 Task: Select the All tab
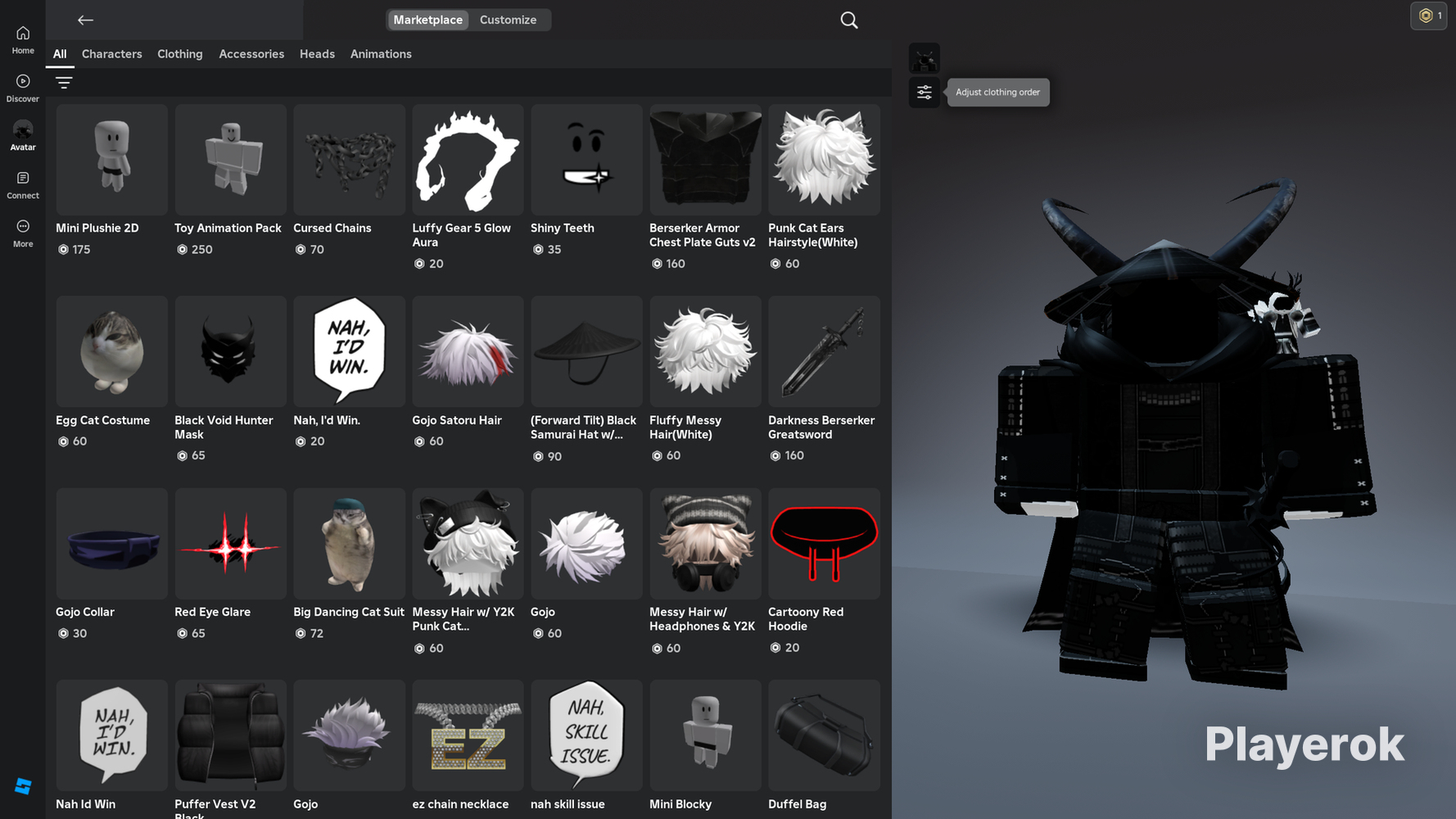(x=60, y=54)
